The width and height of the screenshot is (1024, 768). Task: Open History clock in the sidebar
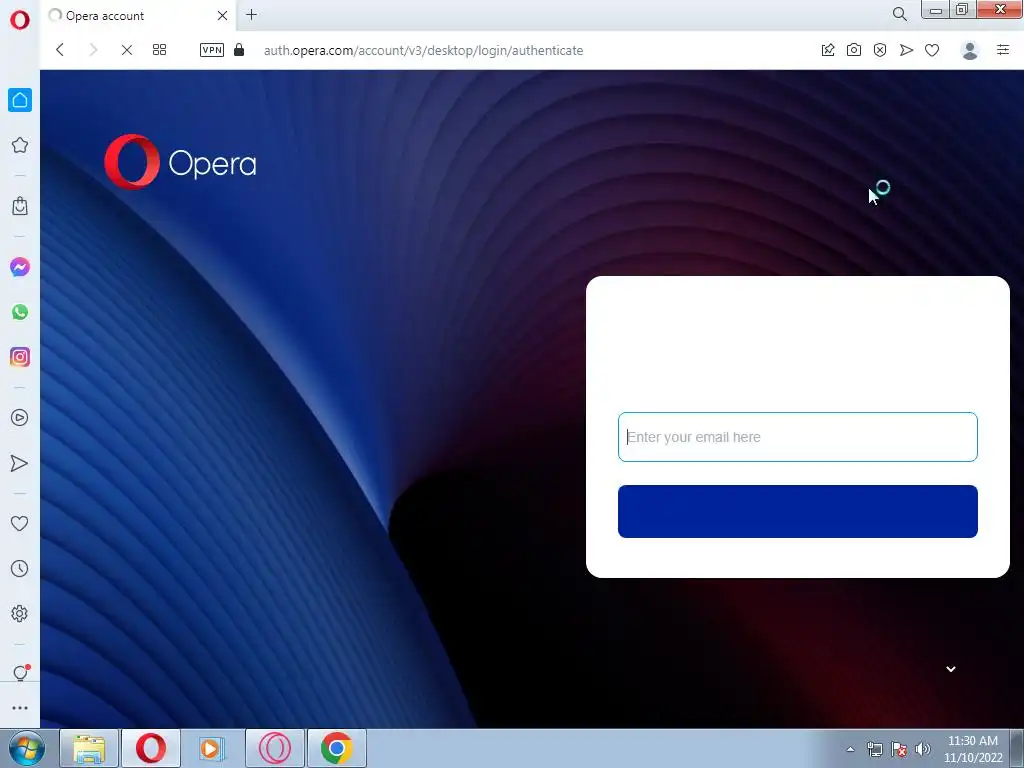(20, 569)
